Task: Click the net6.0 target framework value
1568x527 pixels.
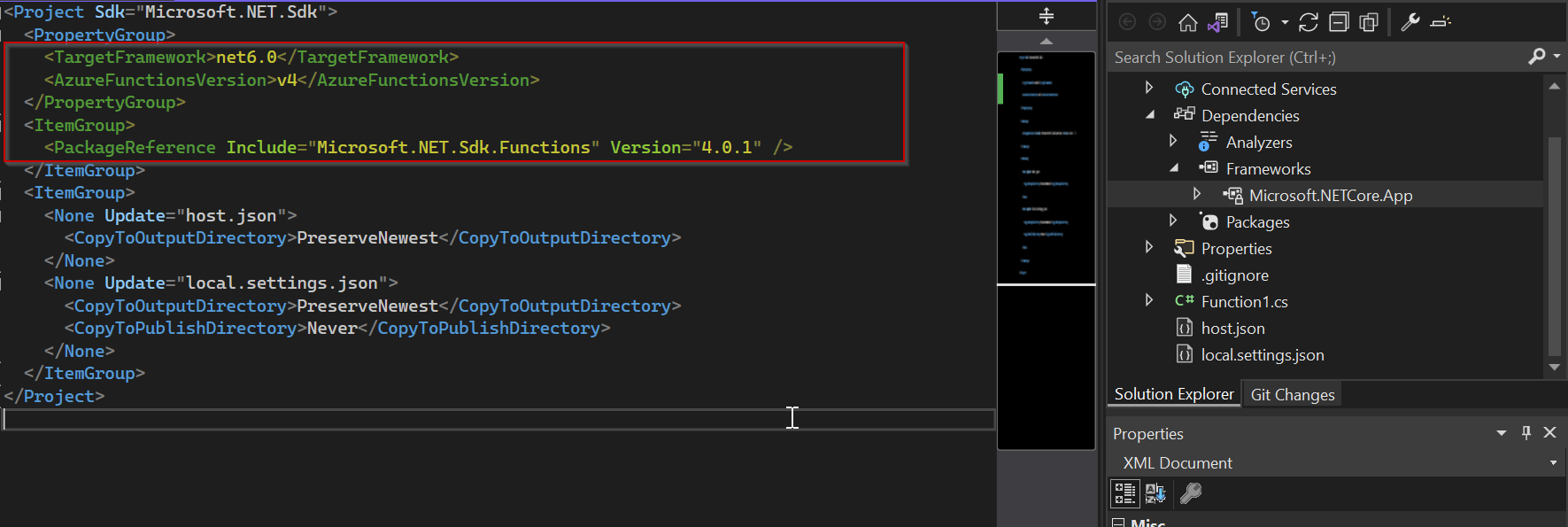Action: coord(246,58)
